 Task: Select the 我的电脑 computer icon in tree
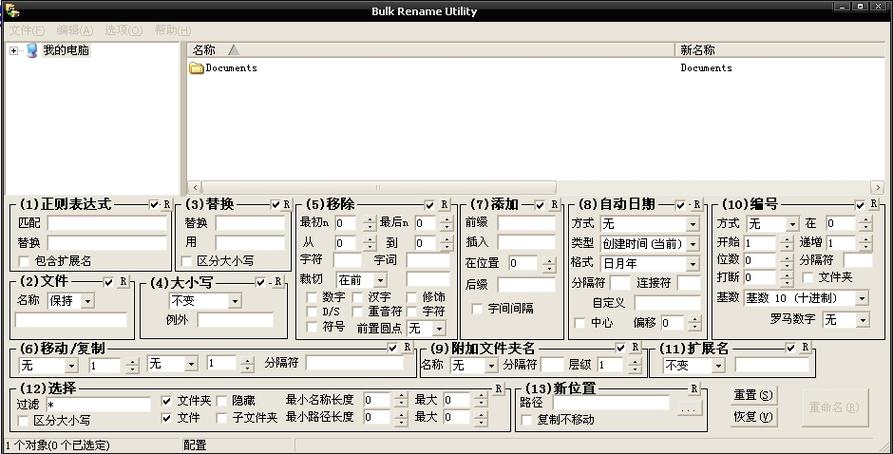click(32, 50)
